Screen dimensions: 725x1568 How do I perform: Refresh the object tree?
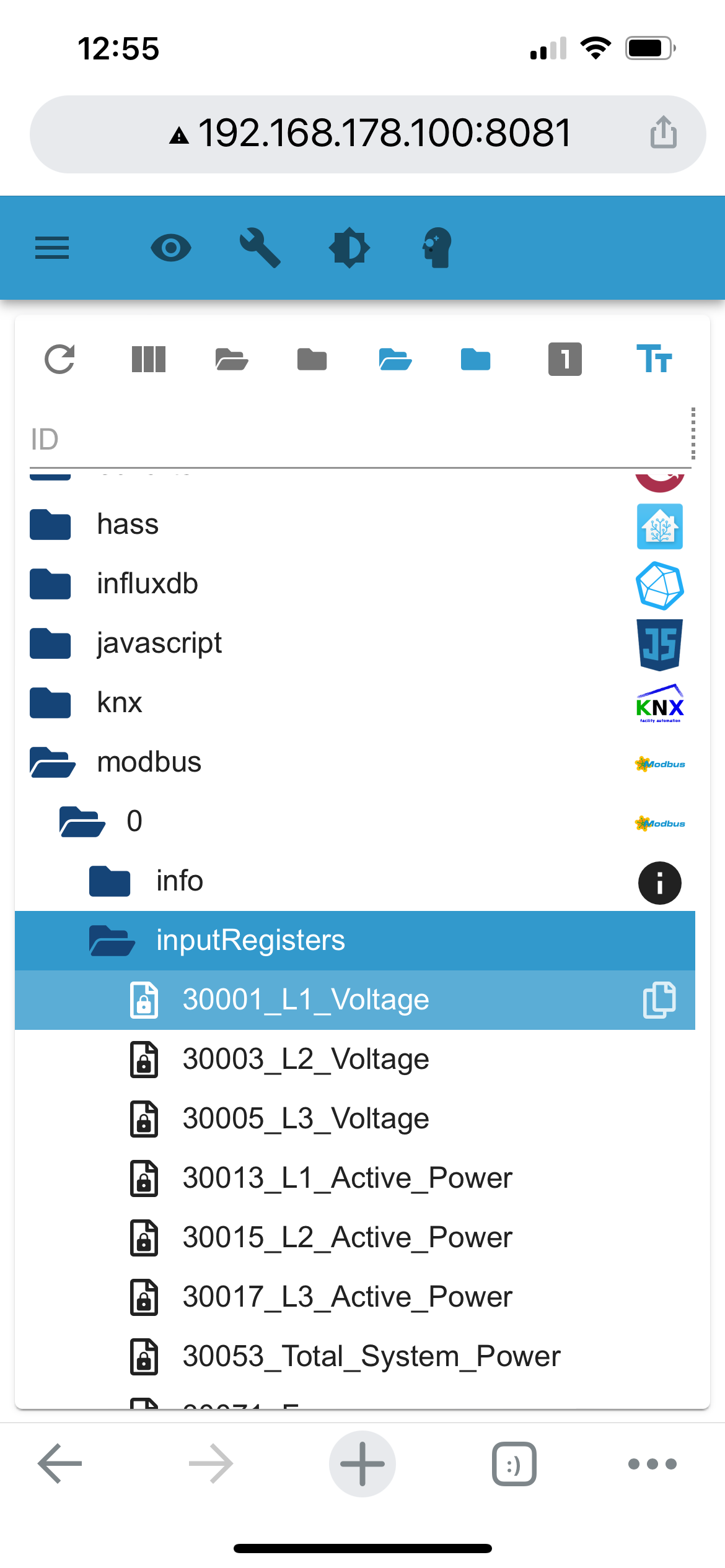click(59, 359)
